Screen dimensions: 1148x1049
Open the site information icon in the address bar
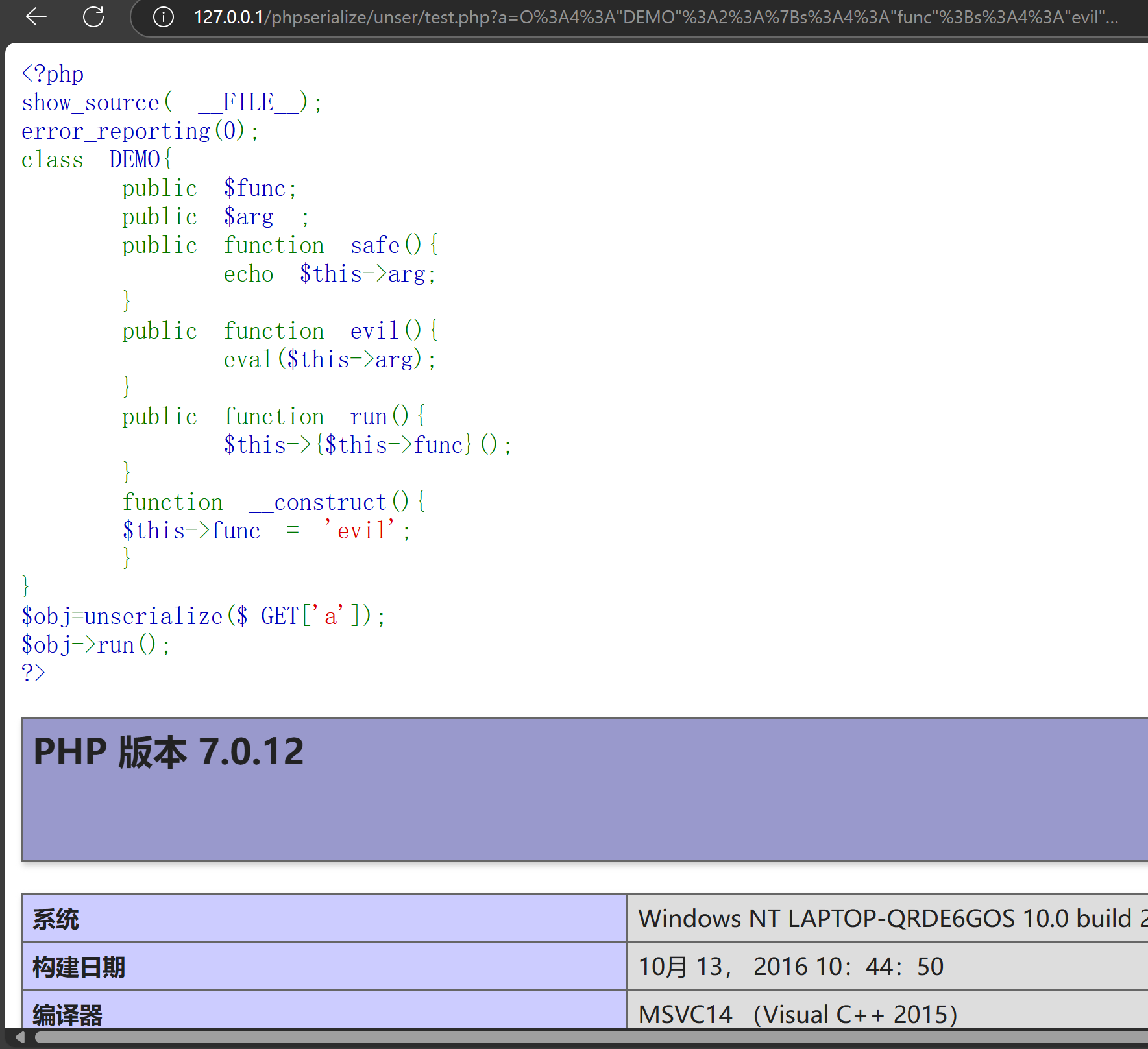click(x=163, y=17)
